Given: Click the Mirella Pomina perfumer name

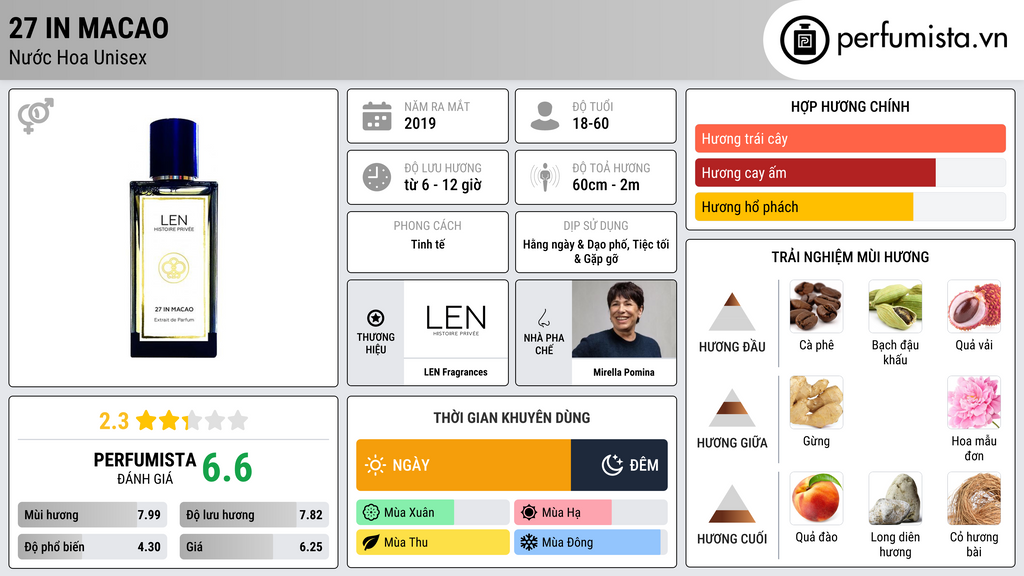Looking at the screenshot, I should [624, 372].
